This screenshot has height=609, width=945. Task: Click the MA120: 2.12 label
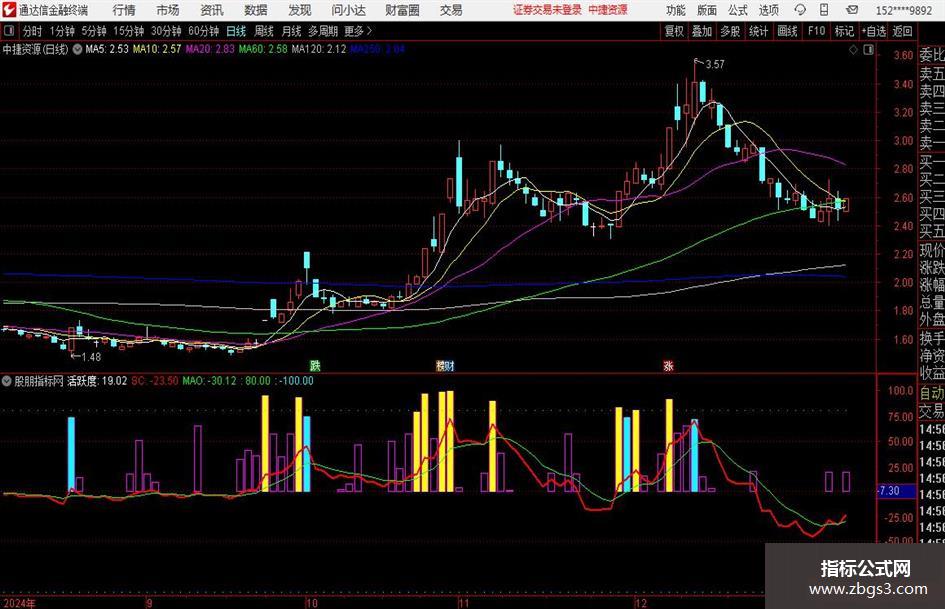click(319, 49)
